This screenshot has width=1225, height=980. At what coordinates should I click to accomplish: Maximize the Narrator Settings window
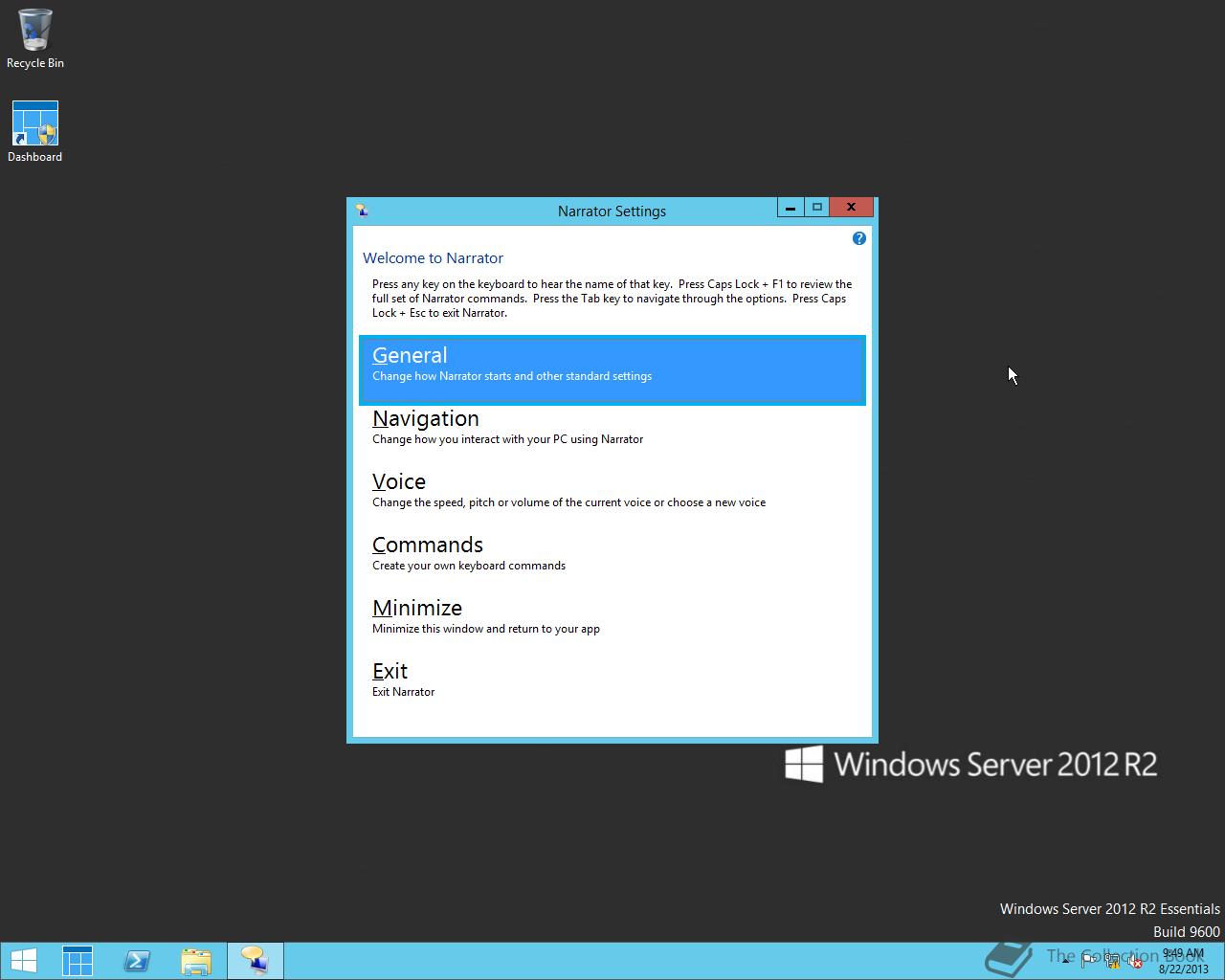tap(817, 208)
